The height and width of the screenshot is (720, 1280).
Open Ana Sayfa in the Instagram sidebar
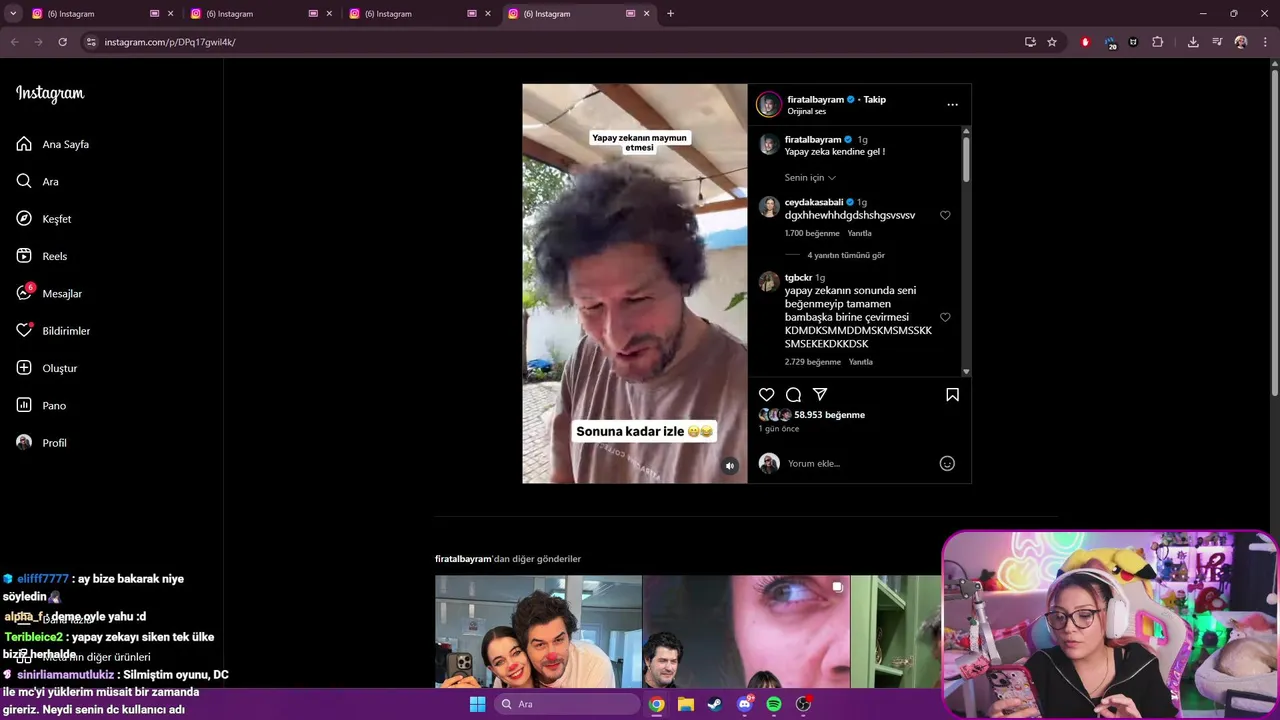[x=53, y=144]
